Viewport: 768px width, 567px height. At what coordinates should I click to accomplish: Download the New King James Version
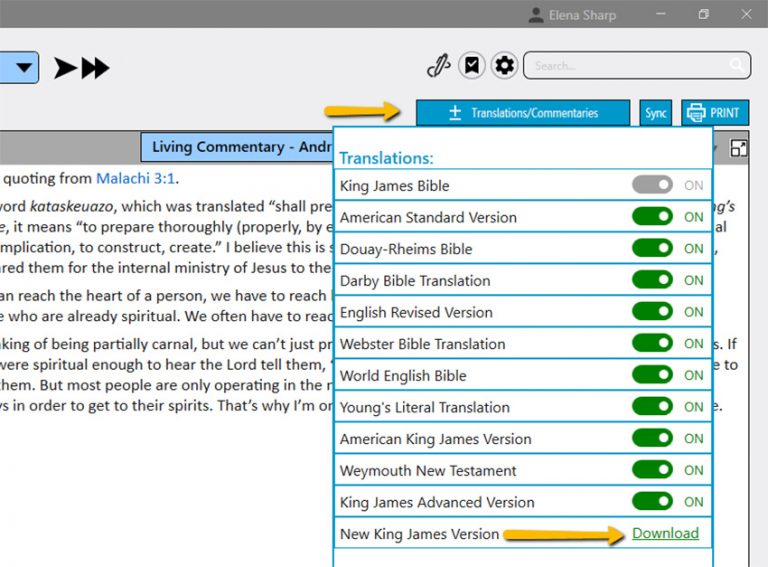point(665,533)
